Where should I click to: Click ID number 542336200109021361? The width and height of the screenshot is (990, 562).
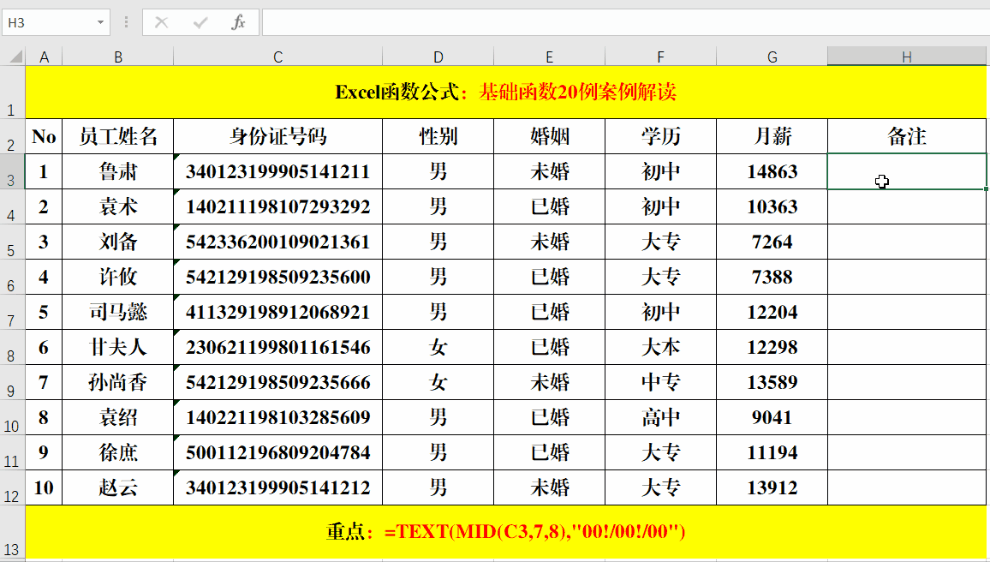pyautogui.click(x=278, y=242)
